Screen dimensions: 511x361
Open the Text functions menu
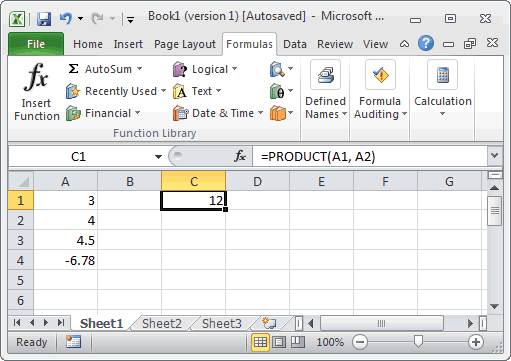(197, 91)
